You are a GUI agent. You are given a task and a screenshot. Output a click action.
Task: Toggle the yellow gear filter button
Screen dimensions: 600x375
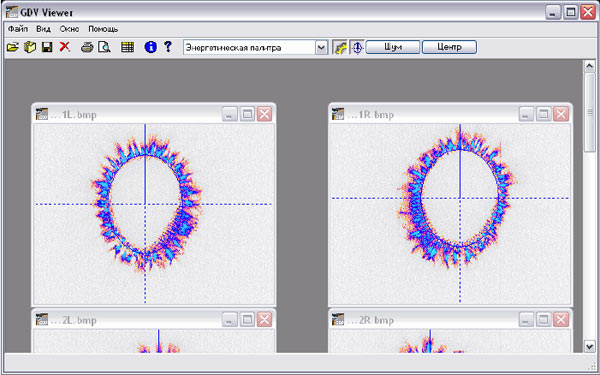[340, 47]
